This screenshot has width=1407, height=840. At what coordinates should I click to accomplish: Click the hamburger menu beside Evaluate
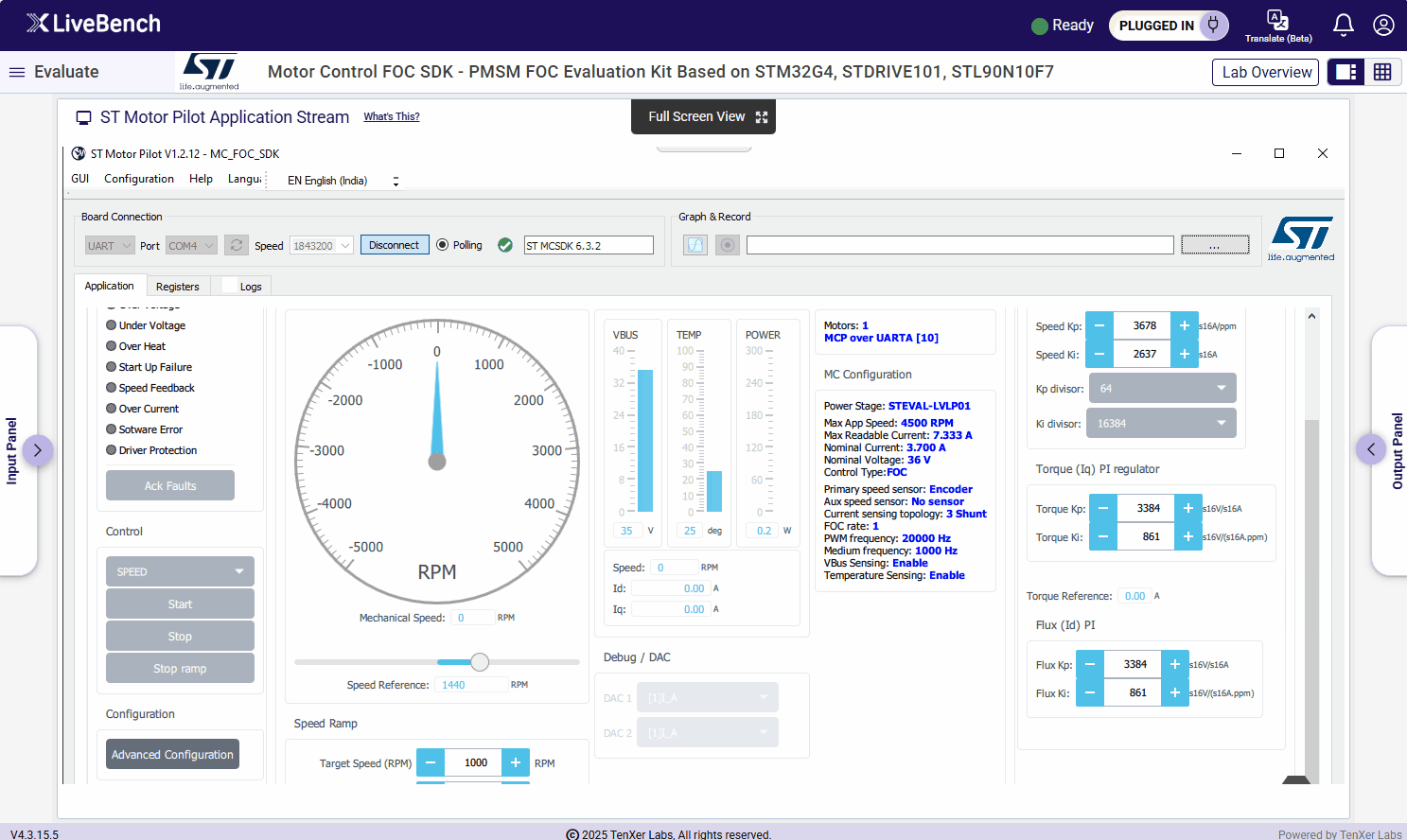coord(17,72)
